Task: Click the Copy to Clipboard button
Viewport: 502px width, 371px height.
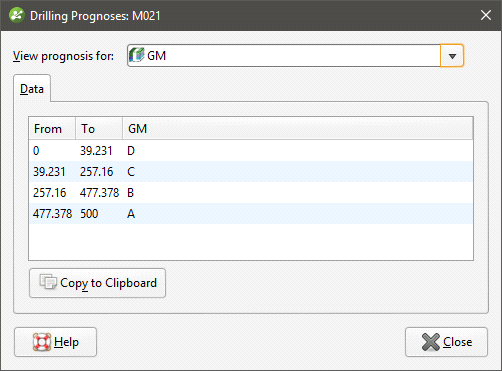Action: click(97, 283)
